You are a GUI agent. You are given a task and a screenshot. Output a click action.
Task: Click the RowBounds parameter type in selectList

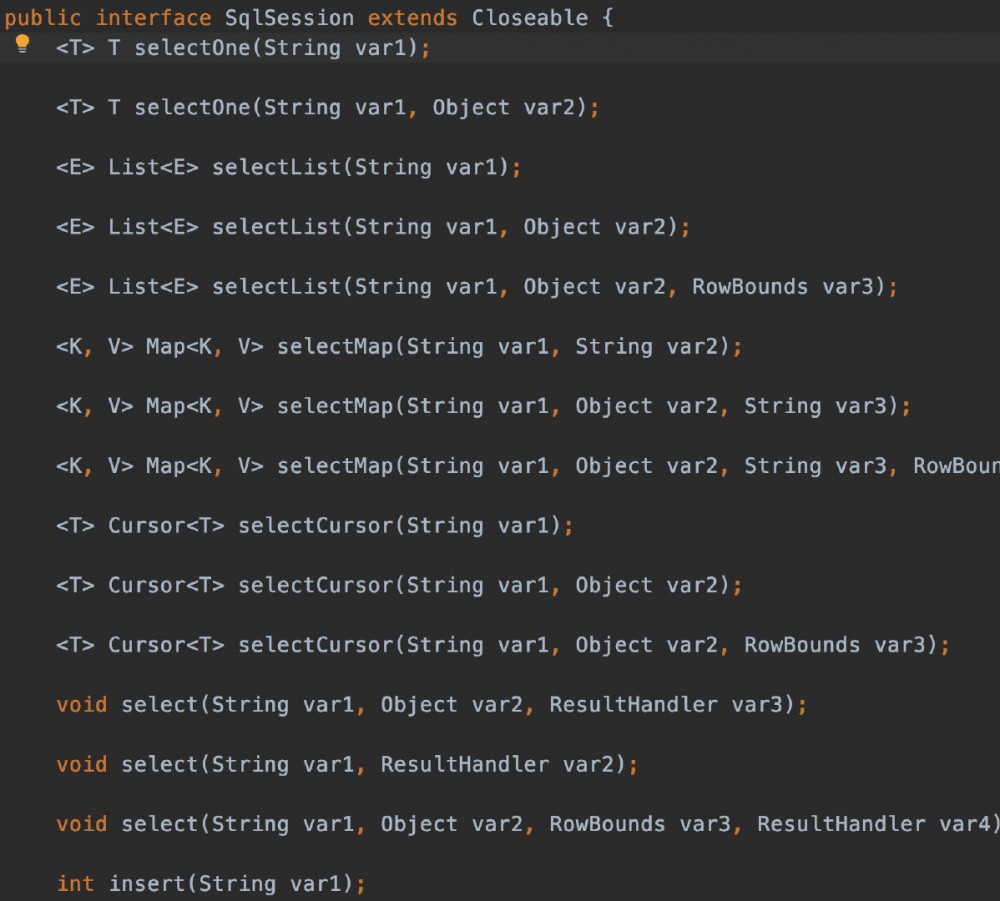pyautogui.click(x=753, y=286)
